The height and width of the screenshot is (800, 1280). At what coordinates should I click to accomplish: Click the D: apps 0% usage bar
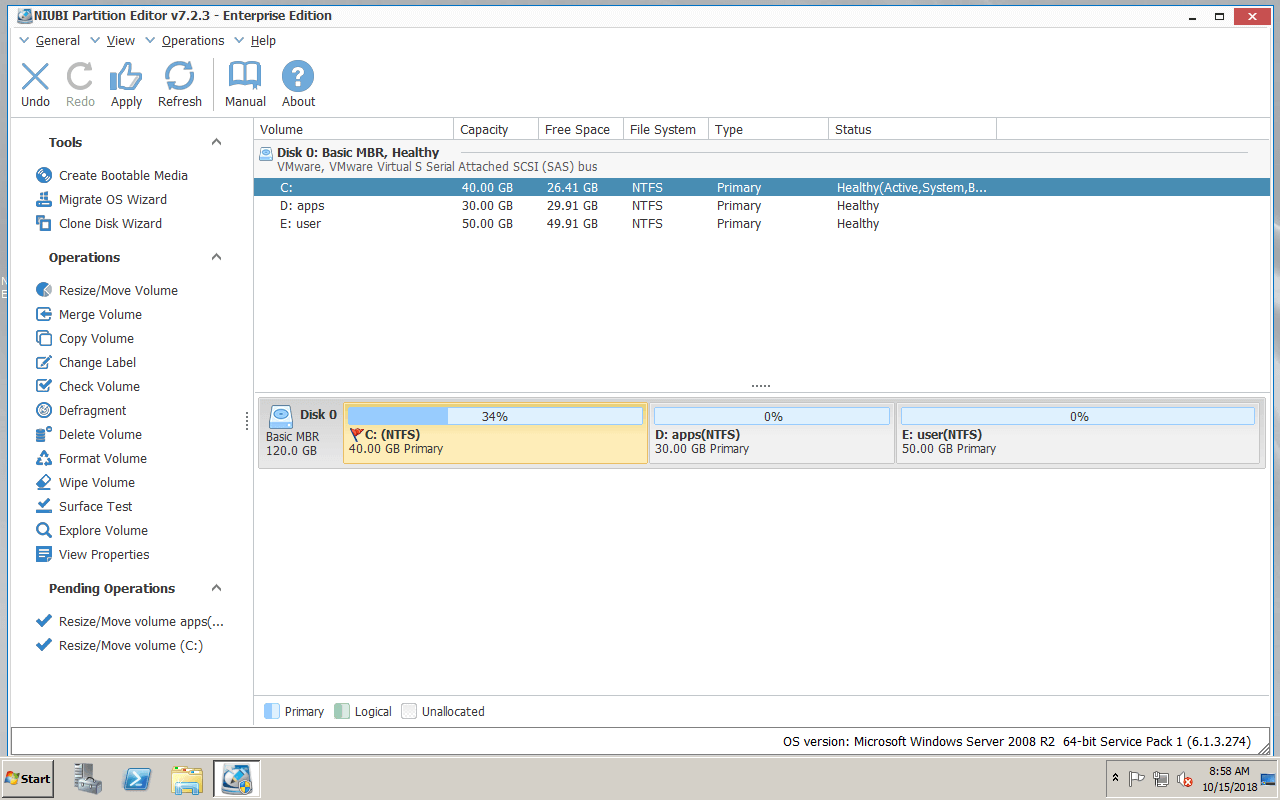pyautogui.click(x=772, y=416)
